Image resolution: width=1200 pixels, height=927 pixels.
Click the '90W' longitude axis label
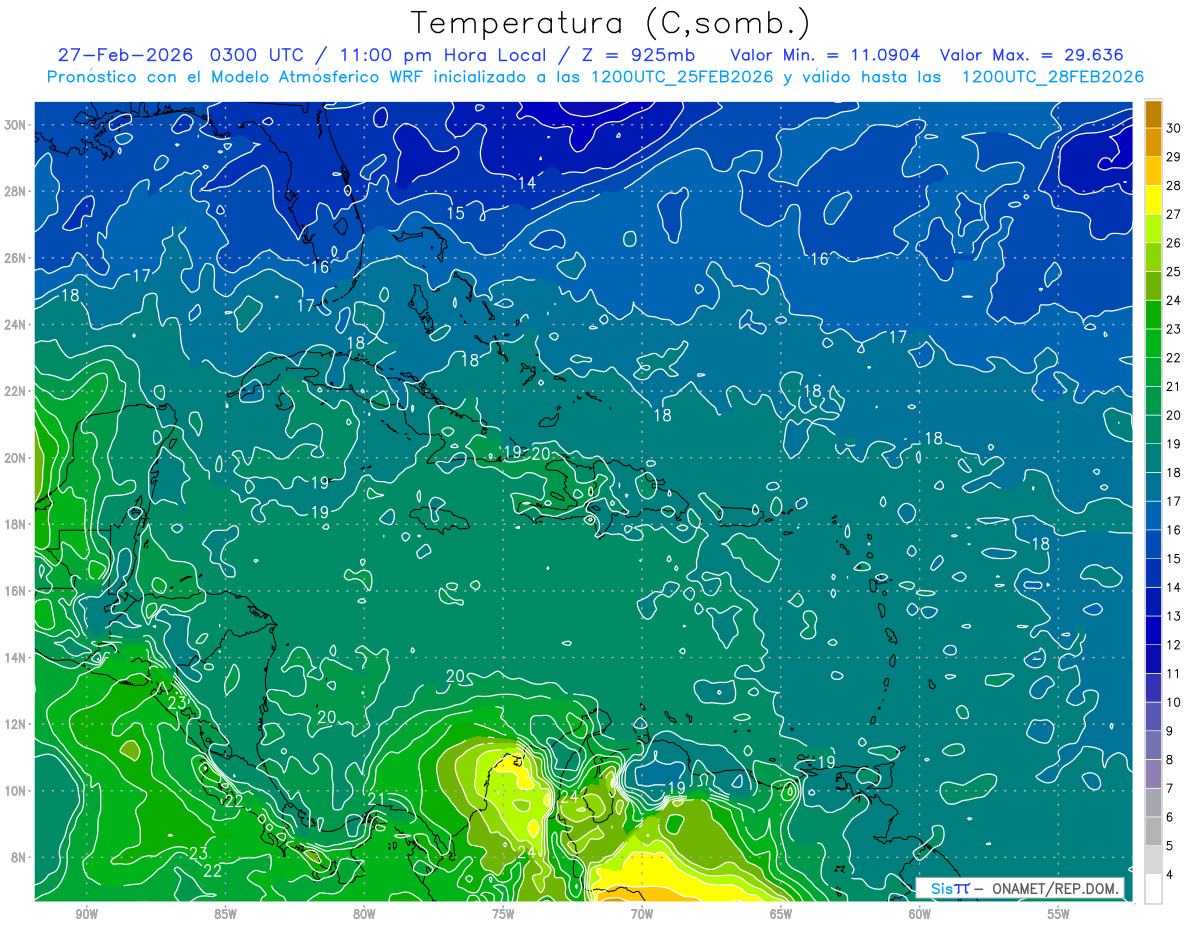(x=86, y=915)
